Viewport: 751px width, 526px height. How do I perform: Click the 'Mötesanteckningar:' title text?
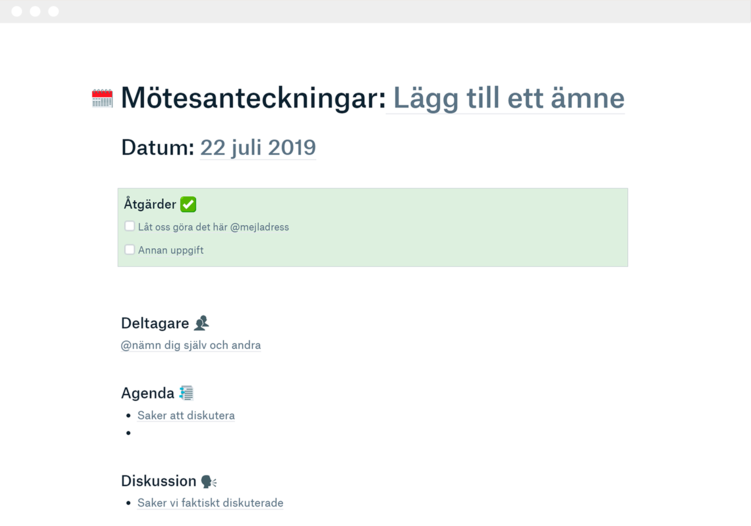pyautogui.click(x=252, y=98)
